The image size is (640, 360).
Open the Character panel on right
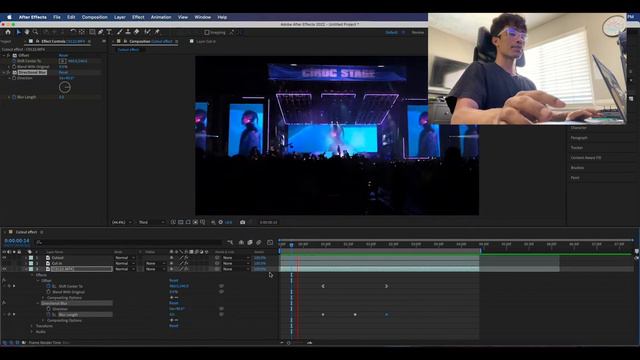579,128
